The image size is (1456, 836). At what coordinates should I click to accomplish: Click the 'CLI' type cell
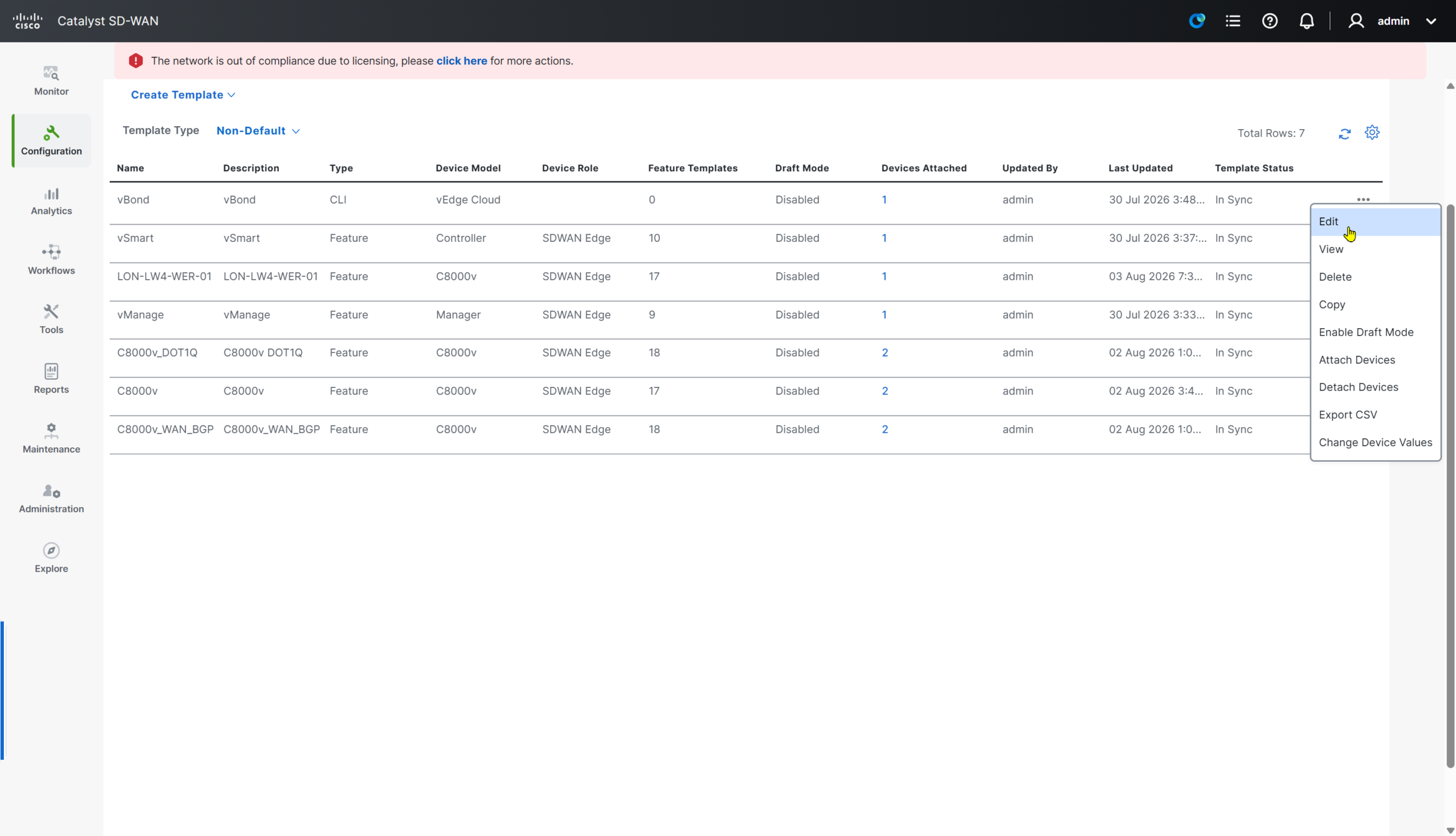(338, 200)
